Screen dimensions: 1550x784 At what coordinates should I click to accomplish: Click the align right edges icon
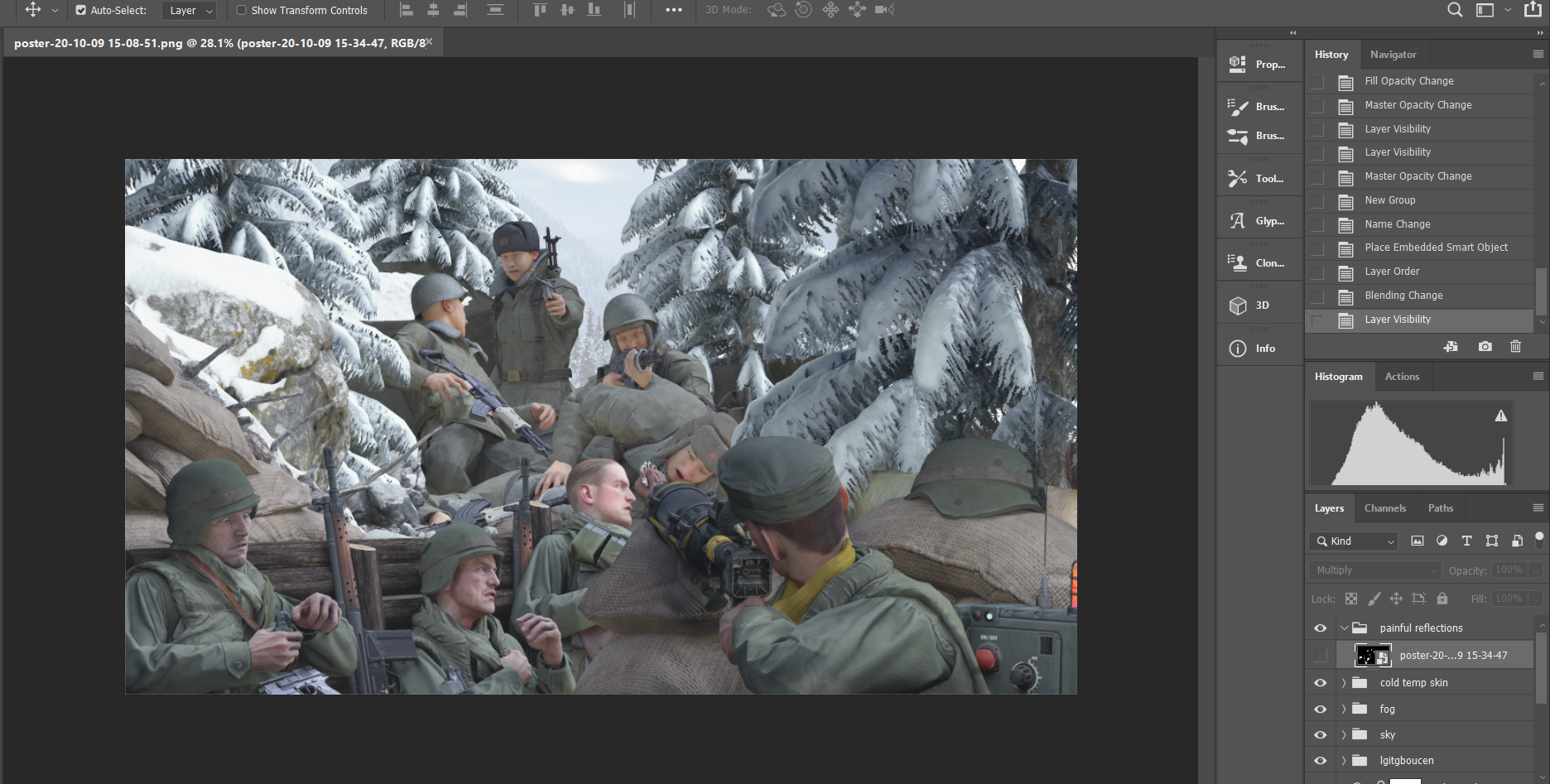(x=460, y=10)
